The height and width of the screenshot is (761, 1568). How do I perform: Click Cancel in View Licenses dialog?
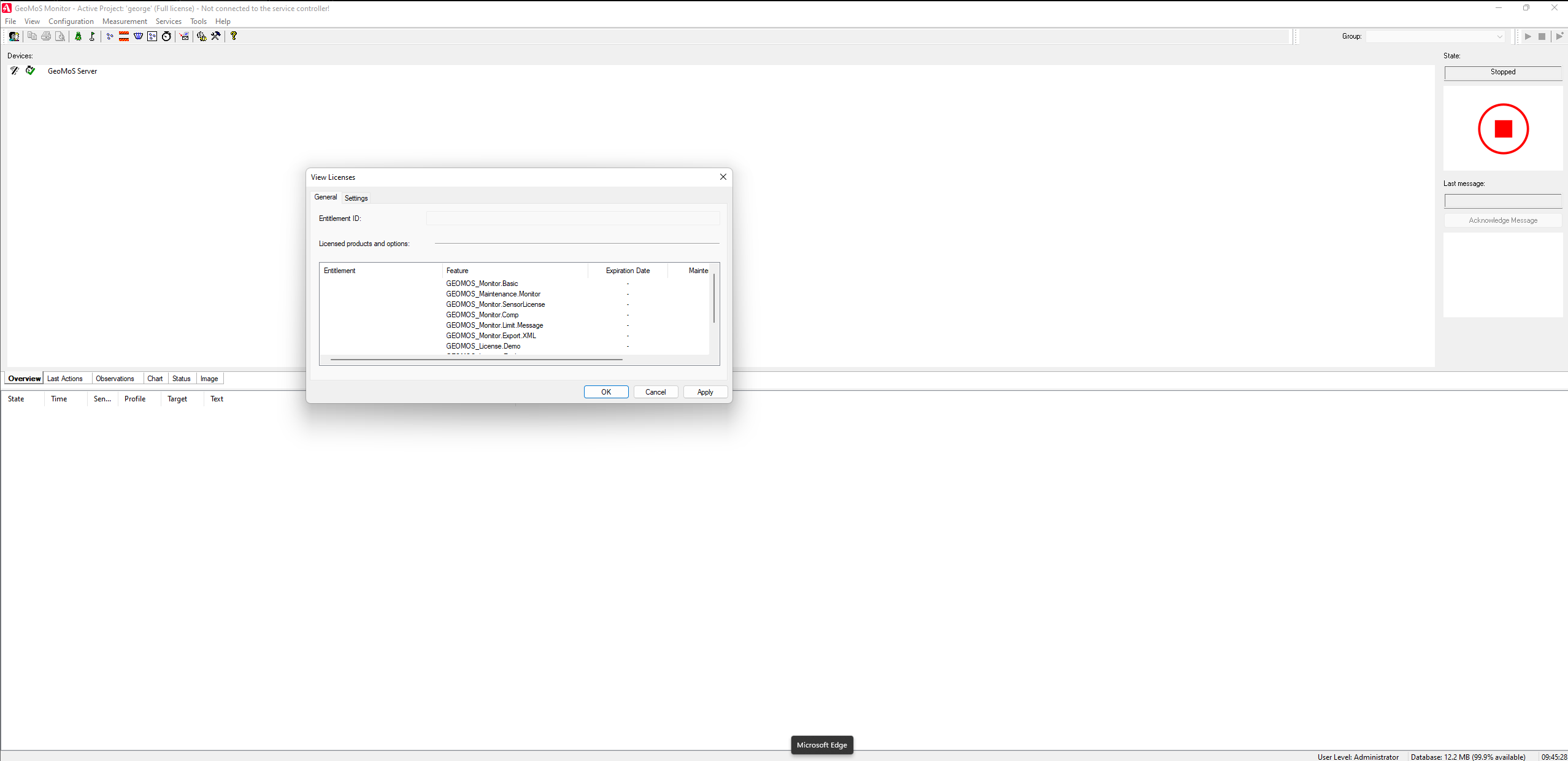(656, 392)
